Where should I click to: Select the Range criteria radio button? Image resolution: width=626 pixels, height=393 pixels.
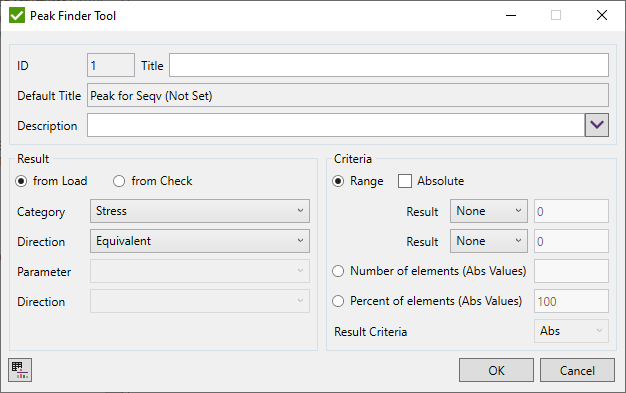338,181
